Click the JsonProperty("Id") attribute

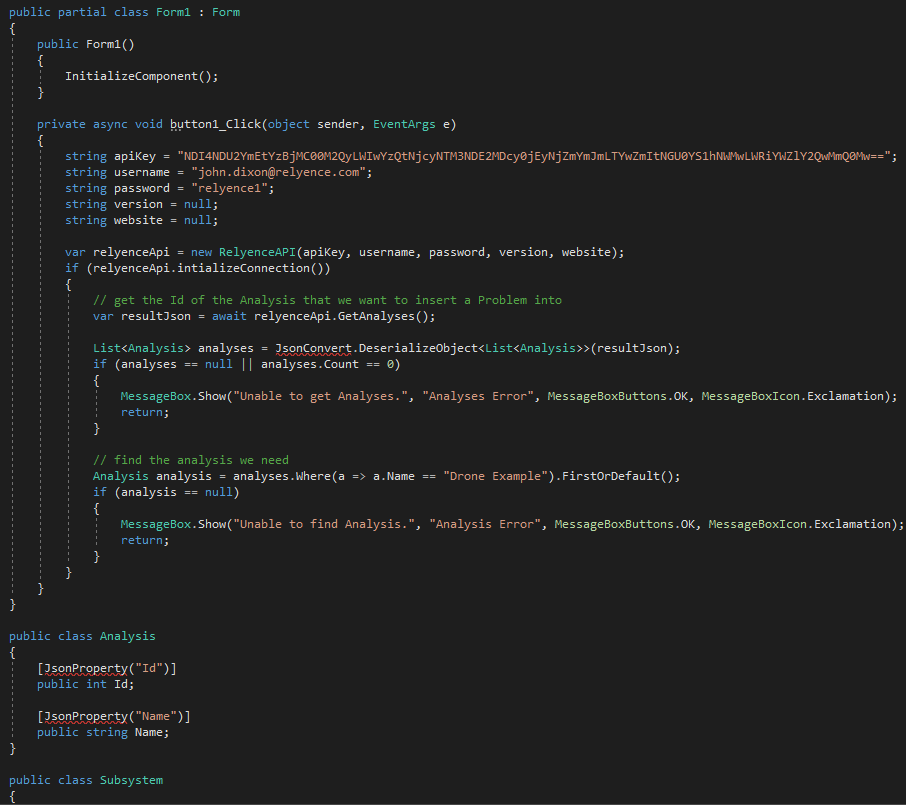coord(106,668)
